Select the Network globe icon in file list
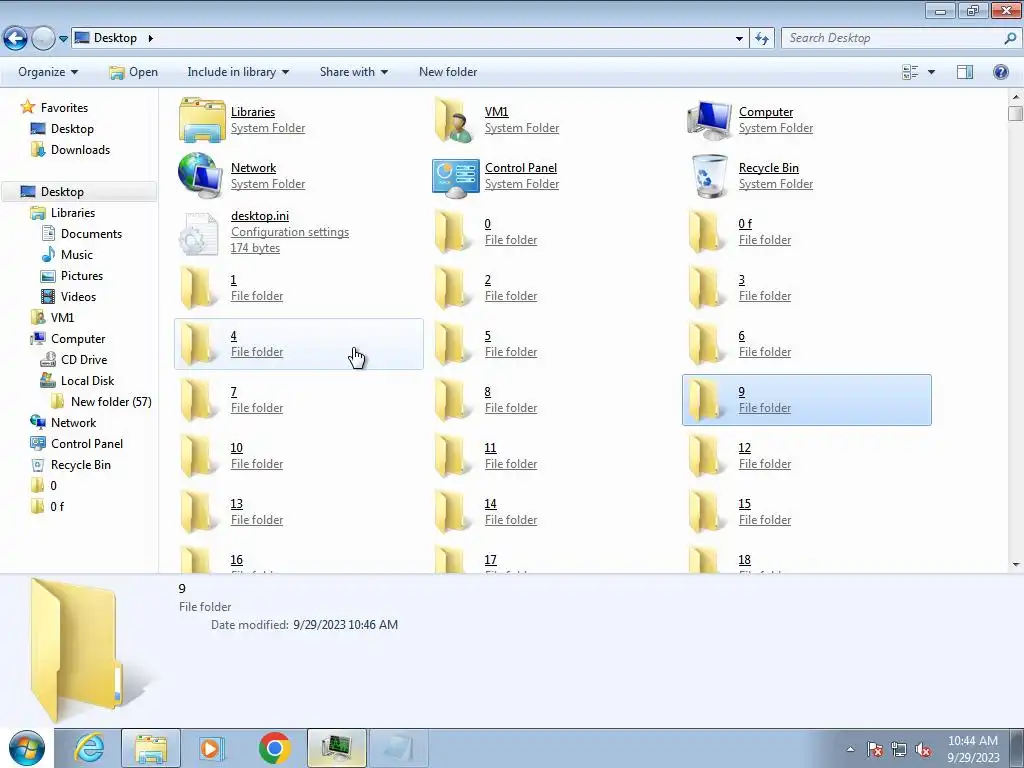The height and width of the screenshot is (768, 1024). tap(200, 176)
